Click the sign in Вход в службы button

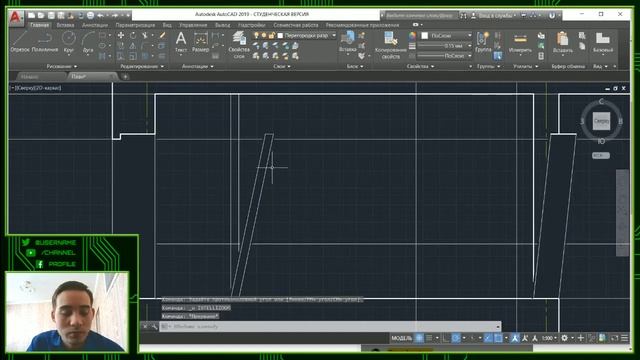494,16
